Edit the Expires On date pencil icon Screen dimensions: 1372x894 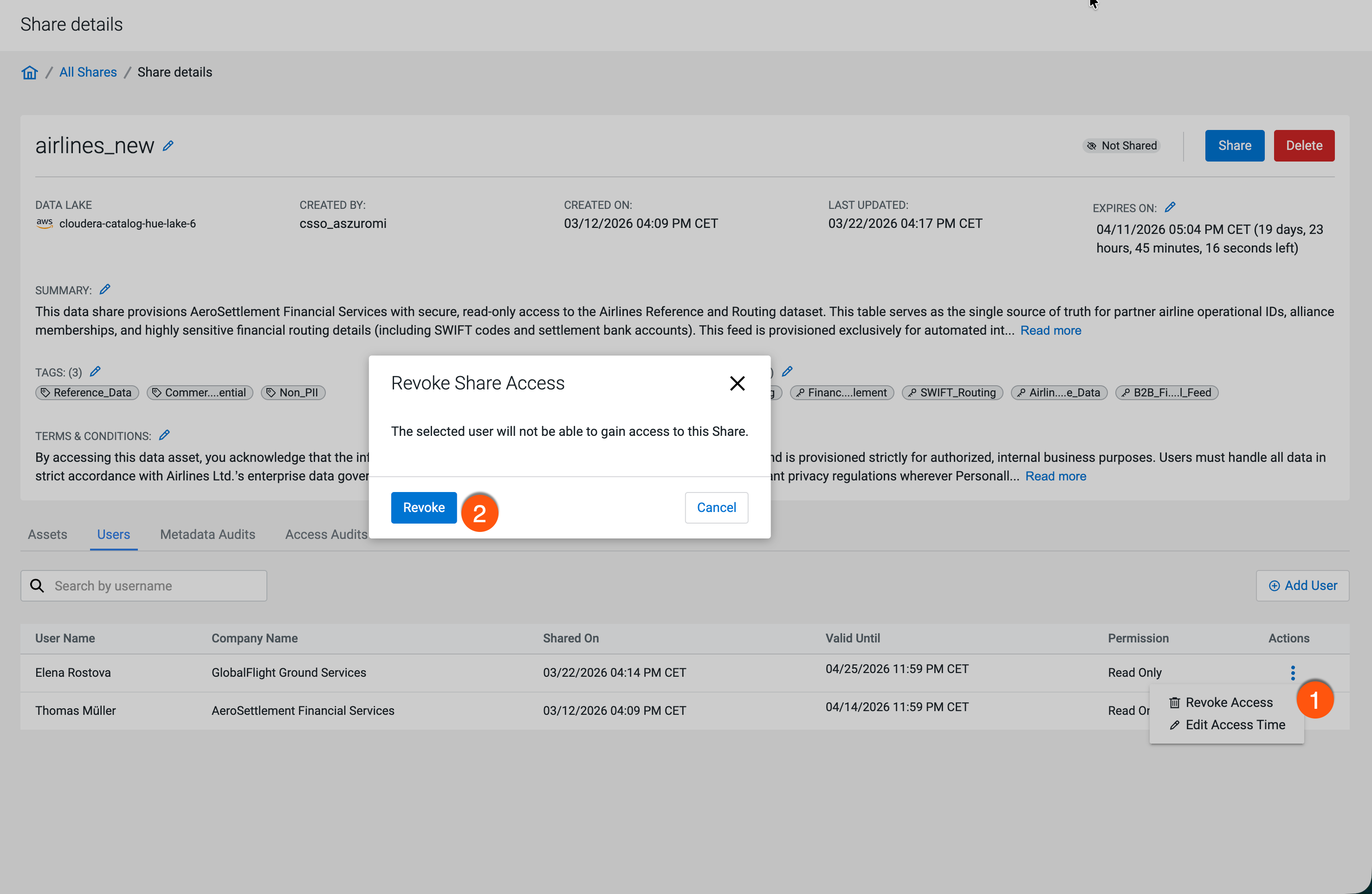point(1170,207)
